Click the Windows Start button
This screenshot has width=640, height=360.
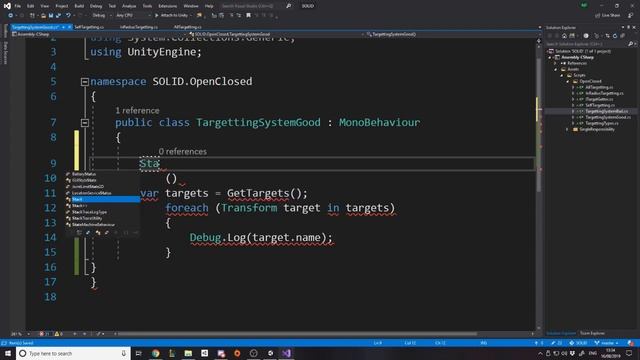click(8, 353)
